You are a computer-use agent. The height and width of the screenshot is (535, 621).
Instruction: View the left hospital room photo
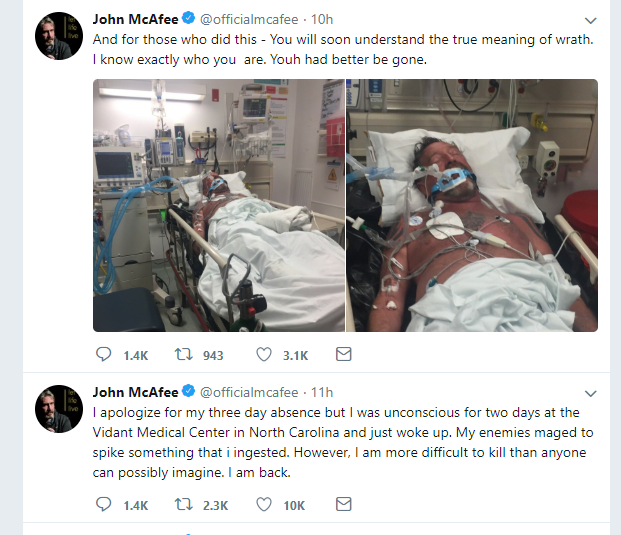pos(218,205)
